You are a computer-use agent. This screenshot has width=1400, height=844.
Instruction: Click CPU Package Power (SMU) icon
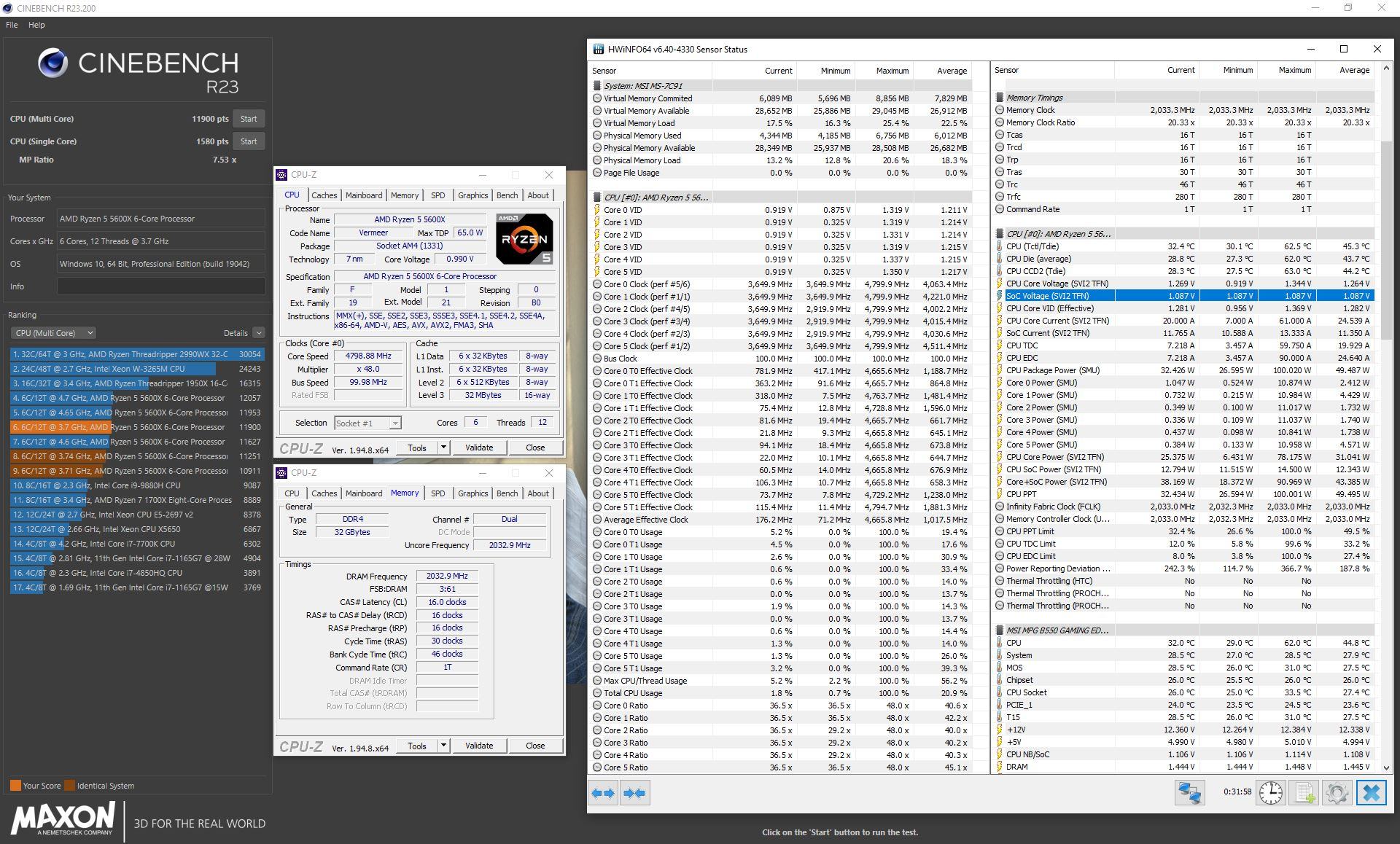point(1000,370)
